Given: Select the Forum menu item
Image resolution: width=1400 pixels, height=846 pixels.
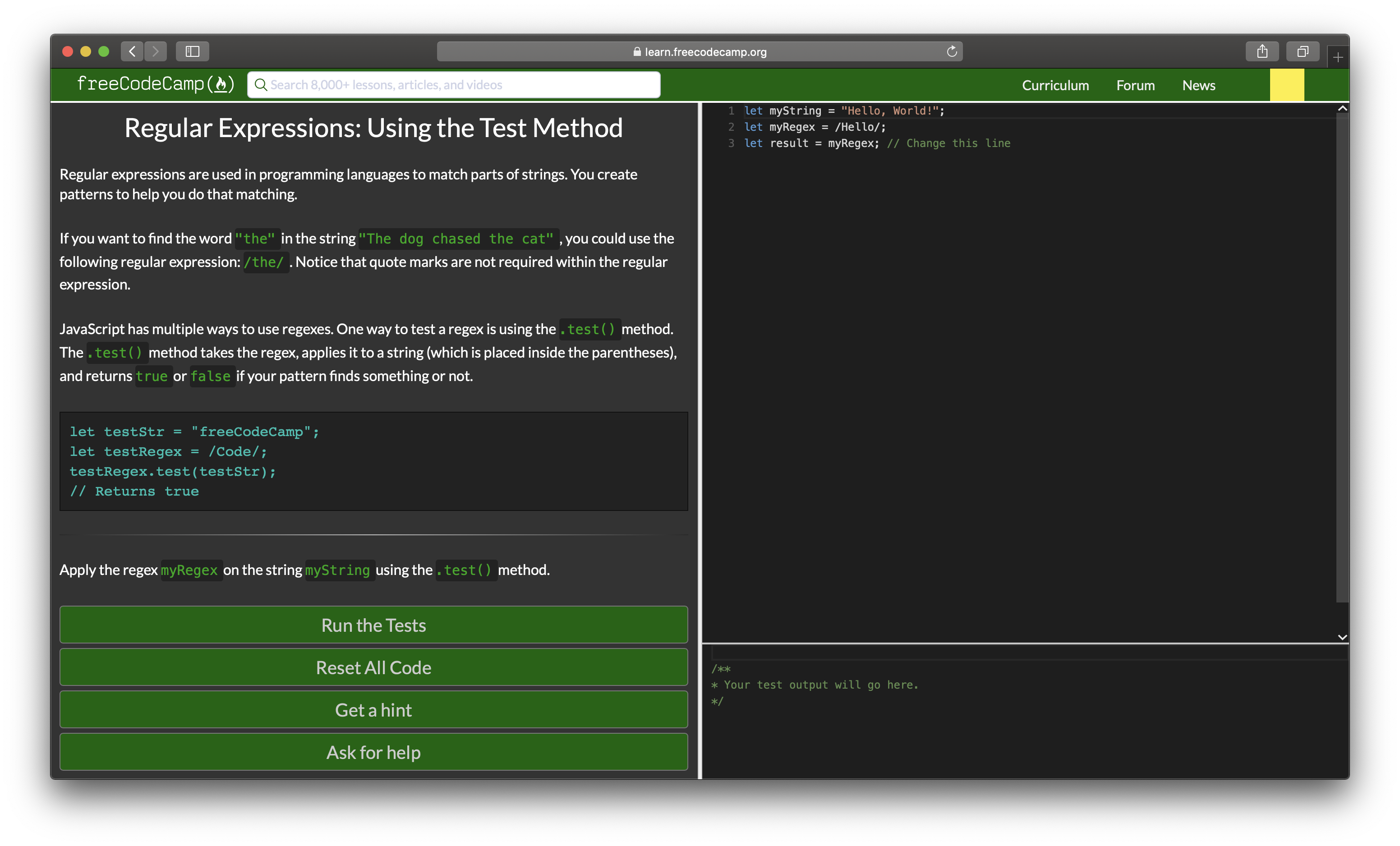Looking at the screenshot, I should [1135, 84].
